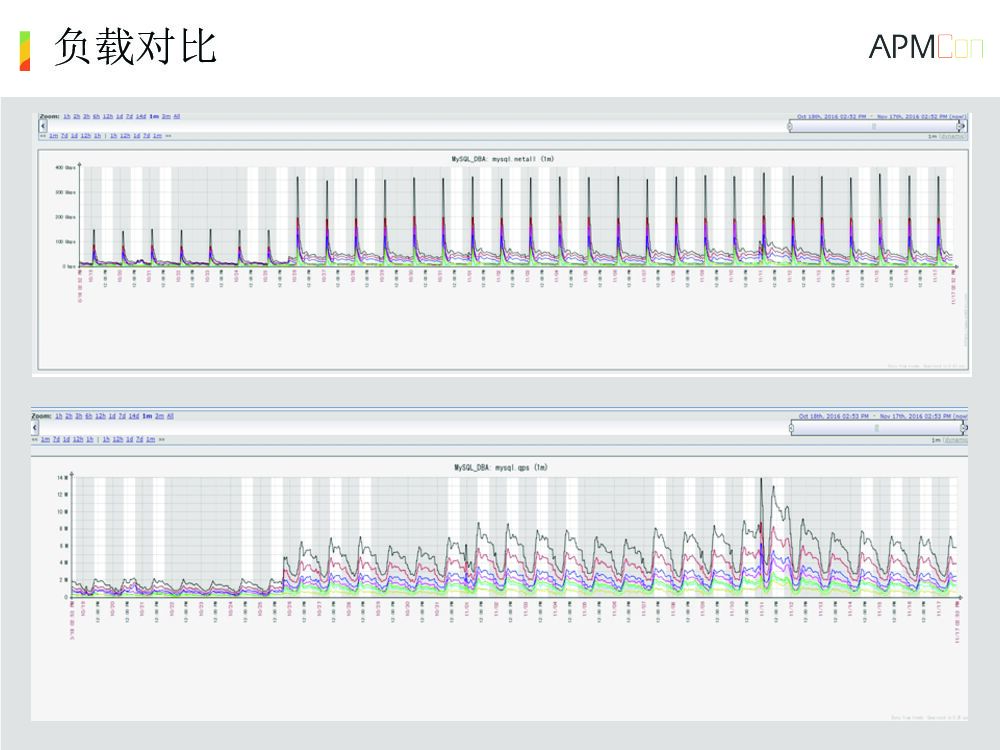Set zoom to 6h in the qps graph

point(89,416)
